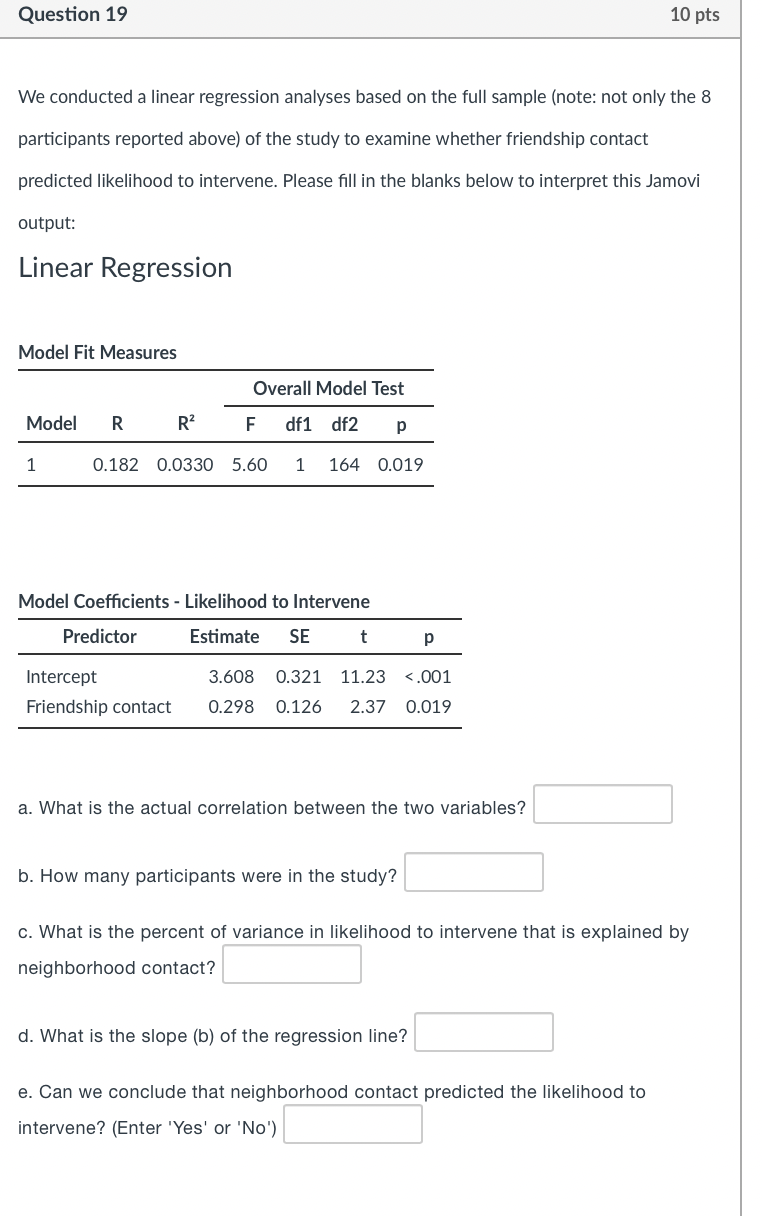This screenshot has width=762, height=1216.
Task: Click the Intercept row in coefficients table
Action: point(61,676)
